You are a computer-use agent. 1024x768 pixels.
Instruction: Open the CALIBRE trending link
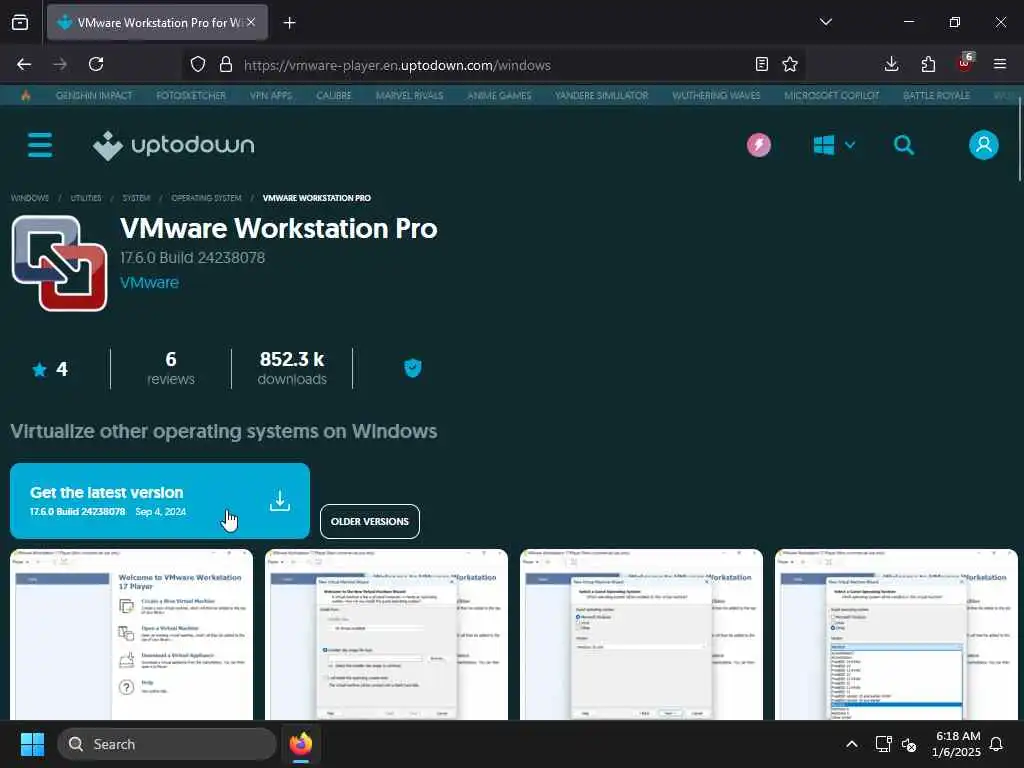click(x=334, y=95)
